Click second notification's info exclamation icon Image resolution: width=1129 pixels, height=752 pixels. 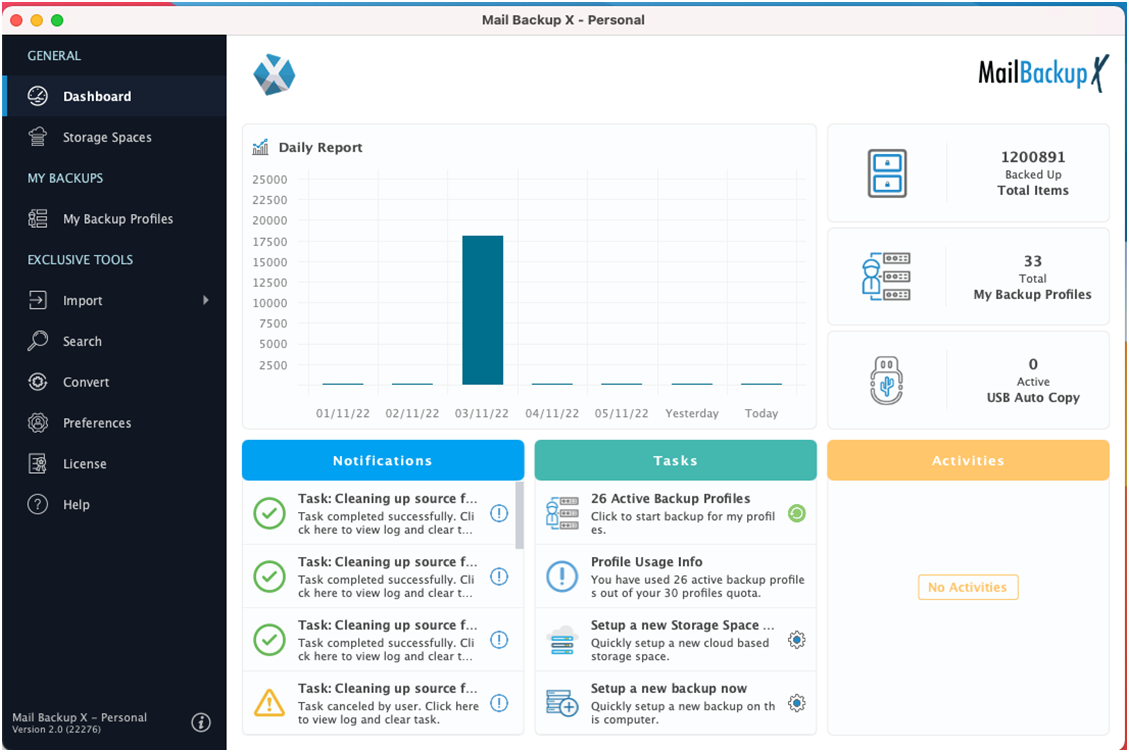(499, 577)
